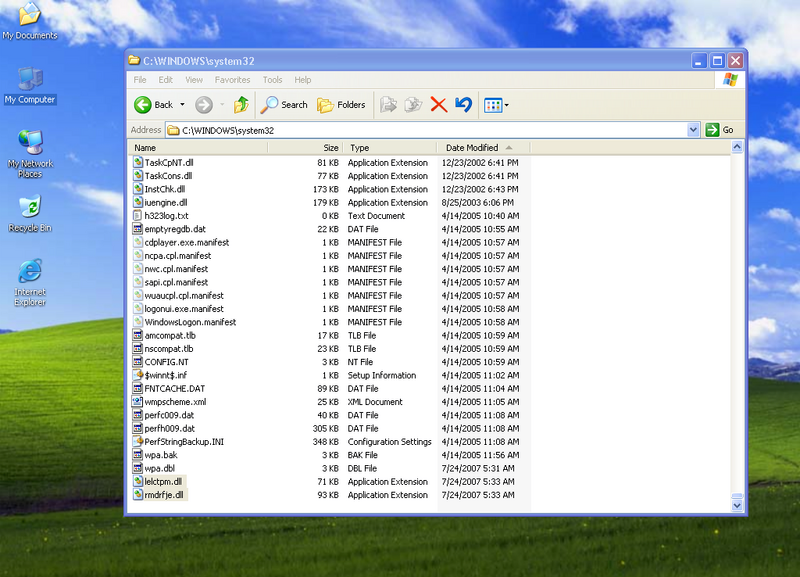Open the Search pane

(284, 105)
